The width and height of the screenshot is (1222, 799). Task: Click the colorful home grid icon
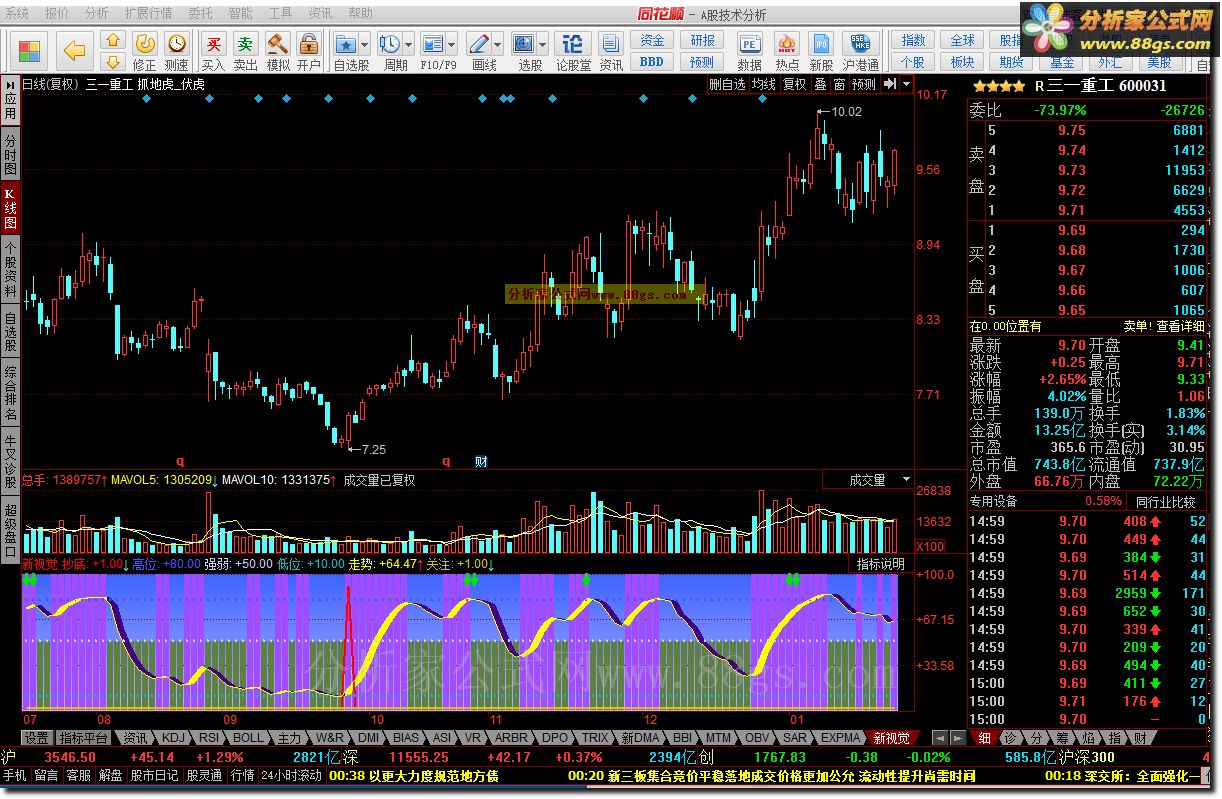point(29,50)
